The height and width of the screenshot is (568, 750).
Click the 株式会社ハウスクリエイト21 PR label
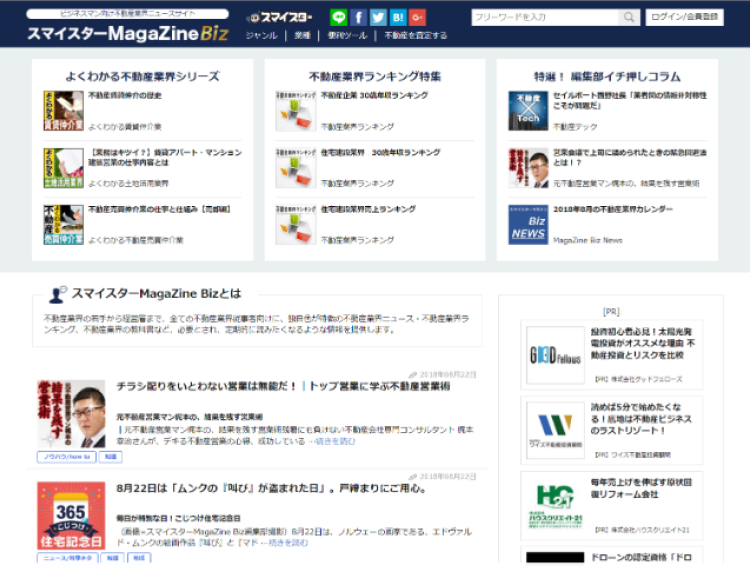click(642, 530)
